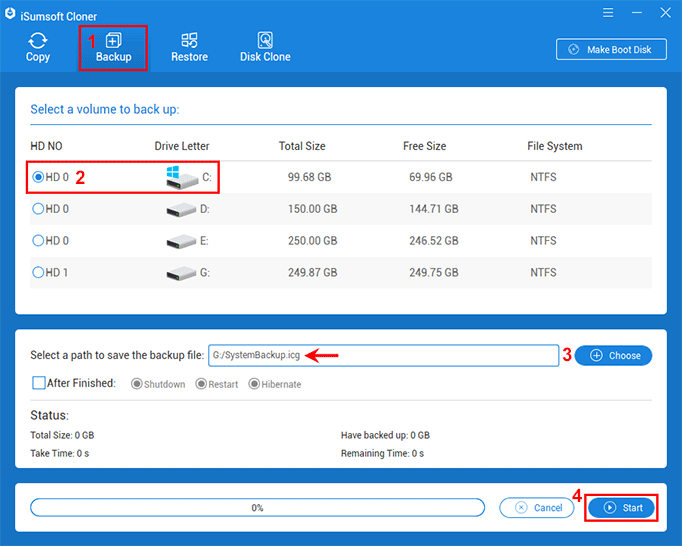
Task: Click the G: drive icon
Action: point(181,273)
